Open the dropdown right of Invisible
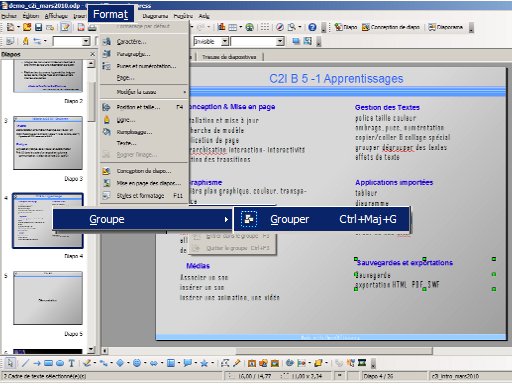 point(280,41)
